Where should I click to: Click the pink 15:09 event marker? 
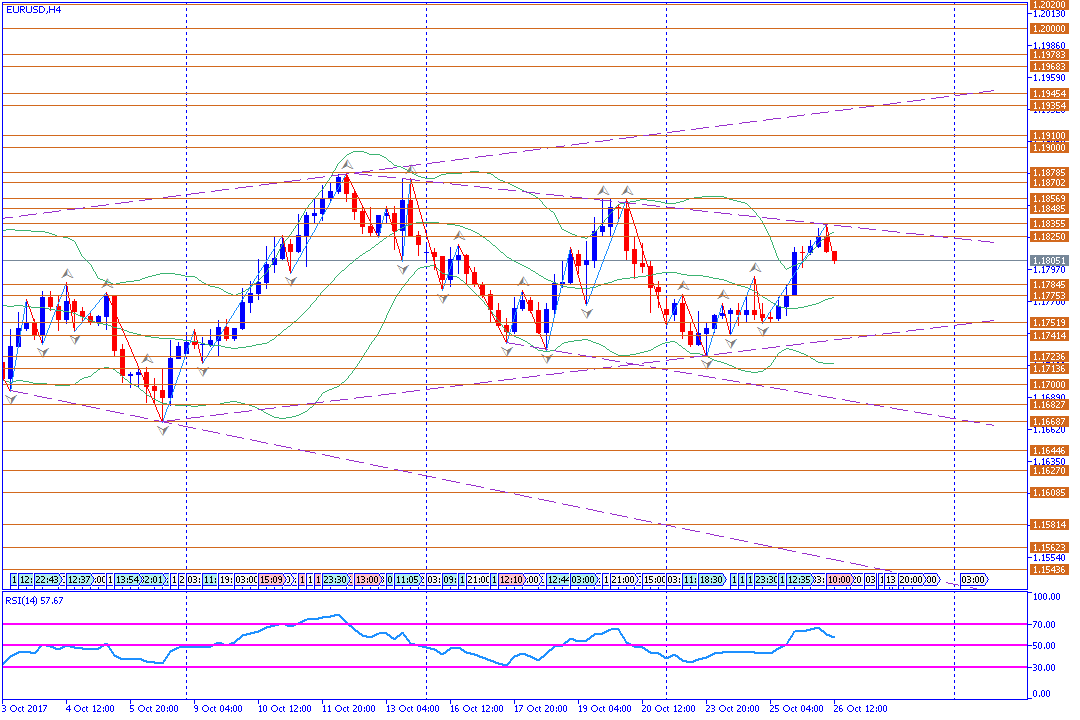(271, 579)
